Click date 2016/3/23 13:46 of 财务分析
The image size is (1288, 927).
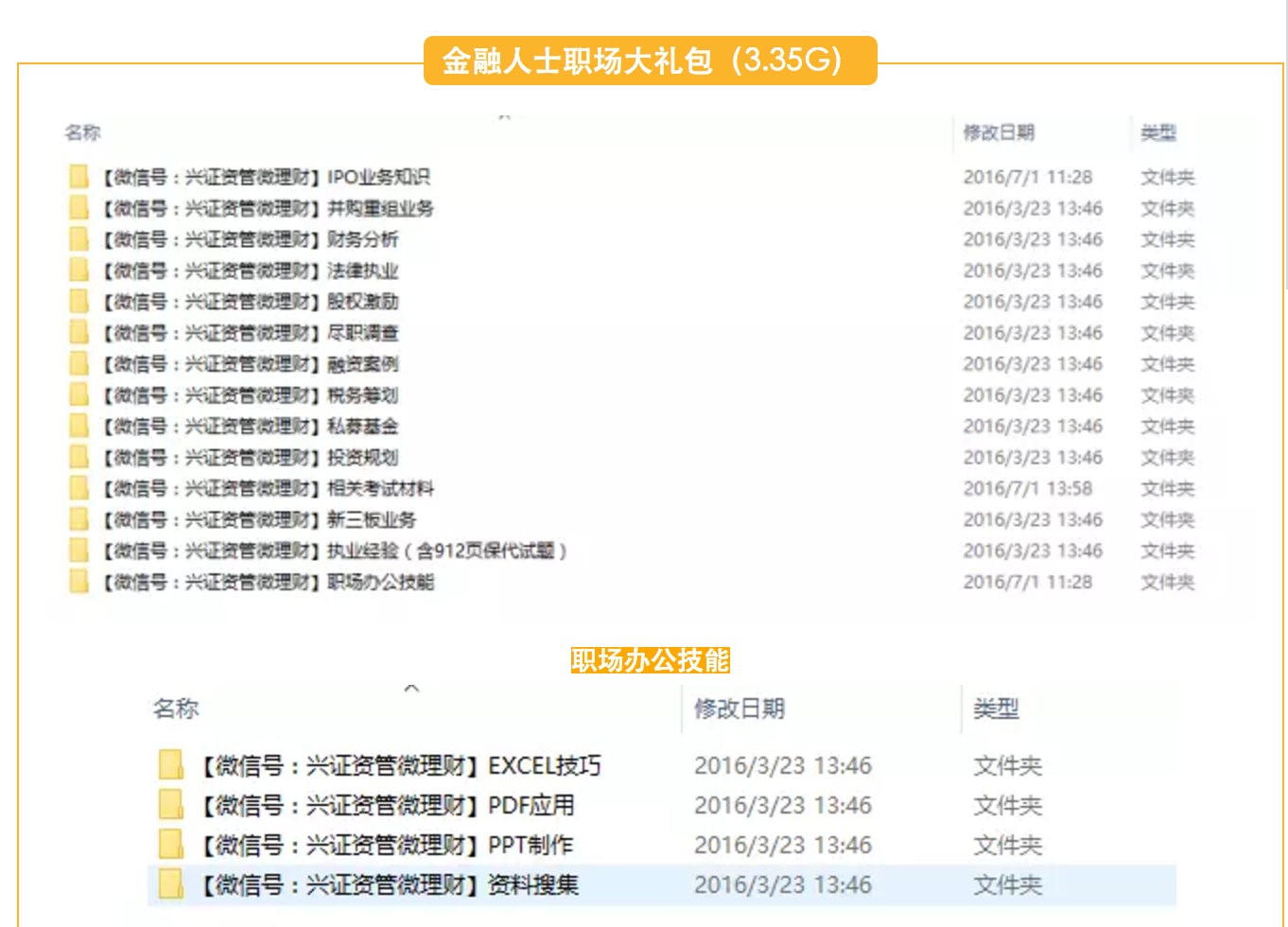coord(1033,239)
